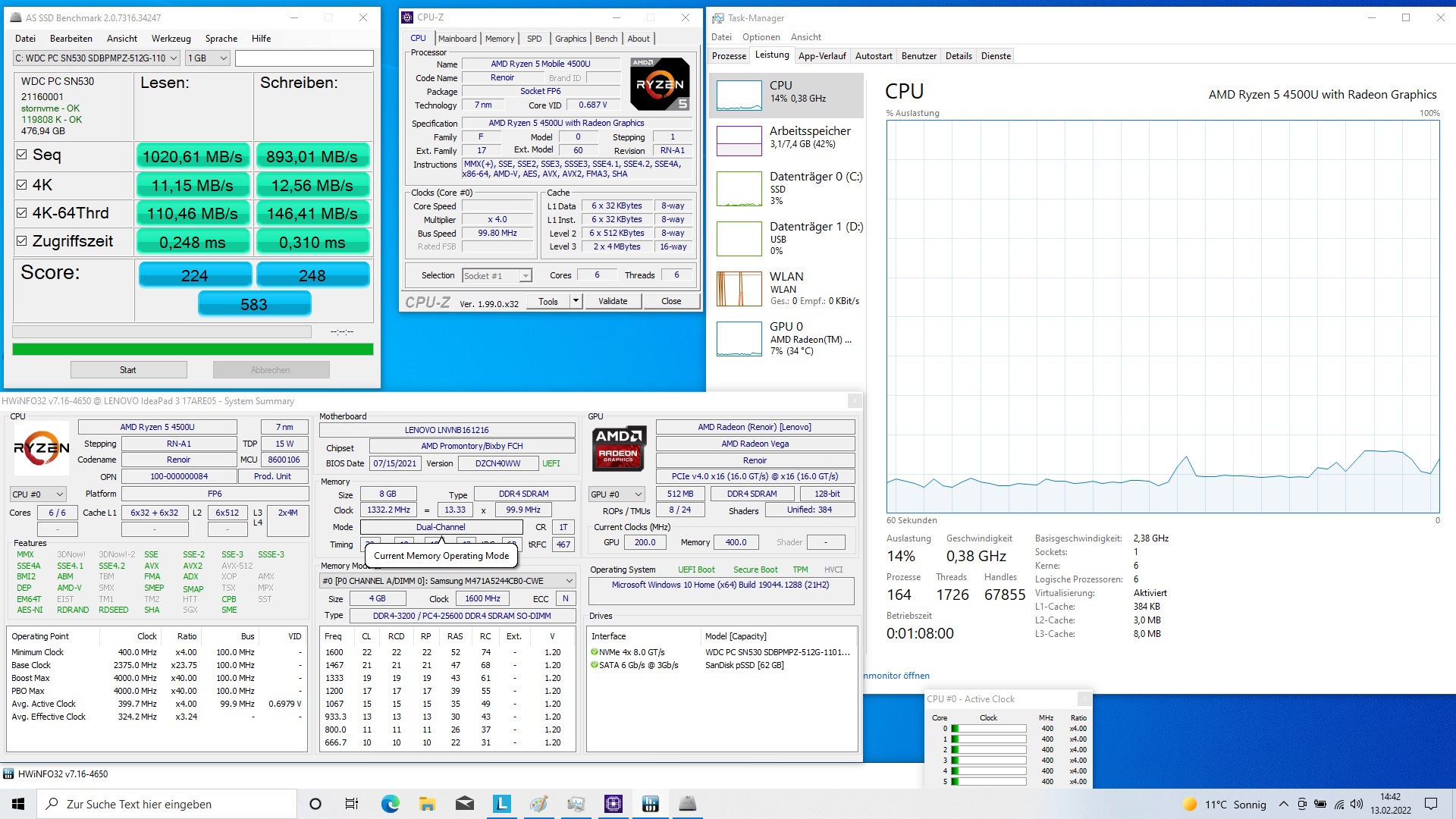The height and width of the screenshot is (819, 1456).
Task: Open Lenovo L app in taskbar
Action: 501,804
